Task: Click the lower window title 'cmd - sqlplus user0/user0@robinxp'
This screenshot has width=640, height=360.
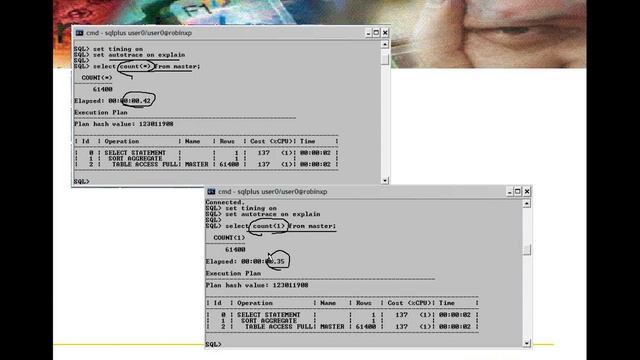Action: [x=273, y=191]
